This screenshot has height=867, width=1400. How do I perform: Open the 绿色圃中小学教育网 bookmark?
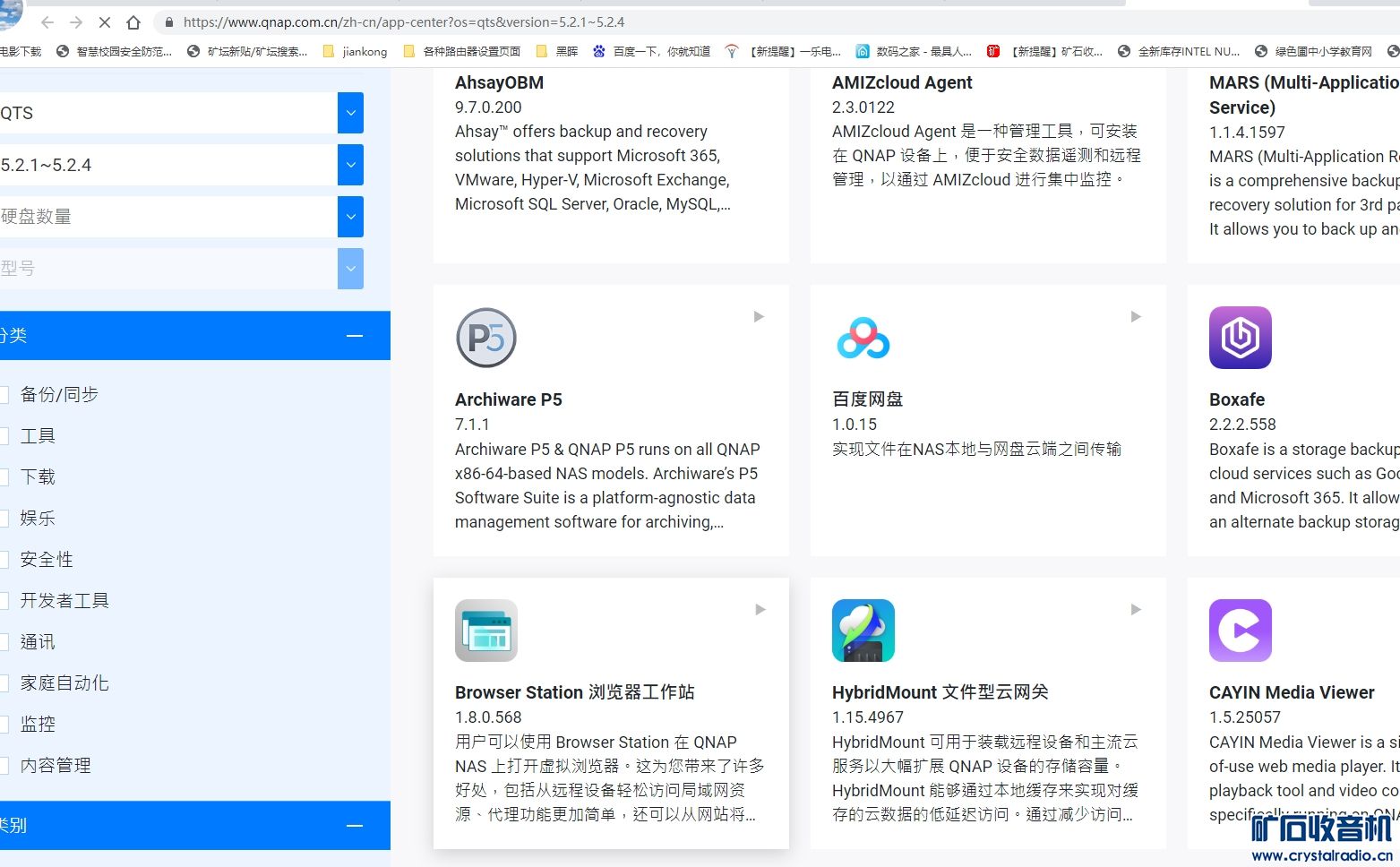click(1313, 51)
